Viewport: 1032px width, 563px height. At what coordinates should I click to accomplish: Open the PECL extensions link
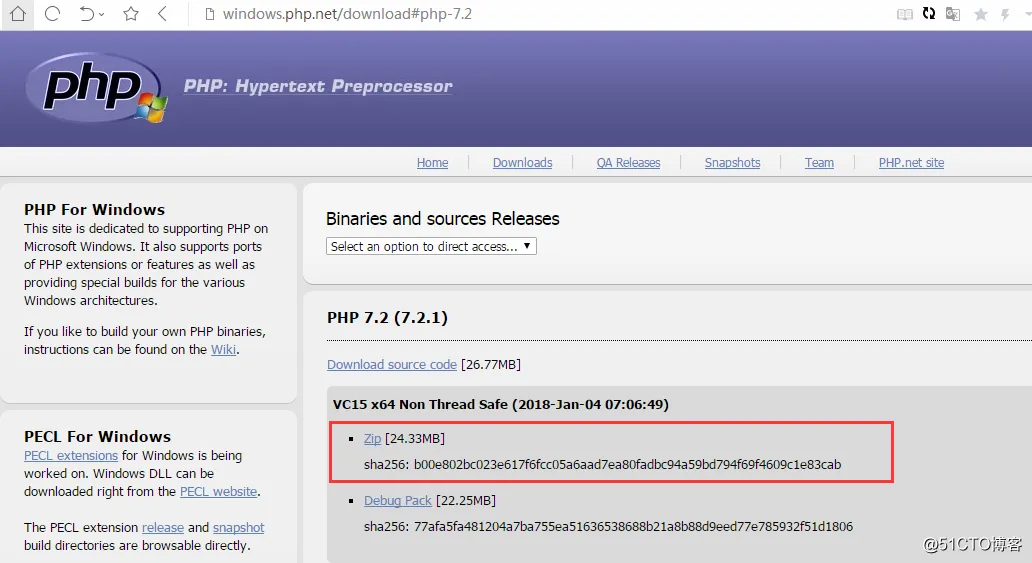click(x=71, y=456)
